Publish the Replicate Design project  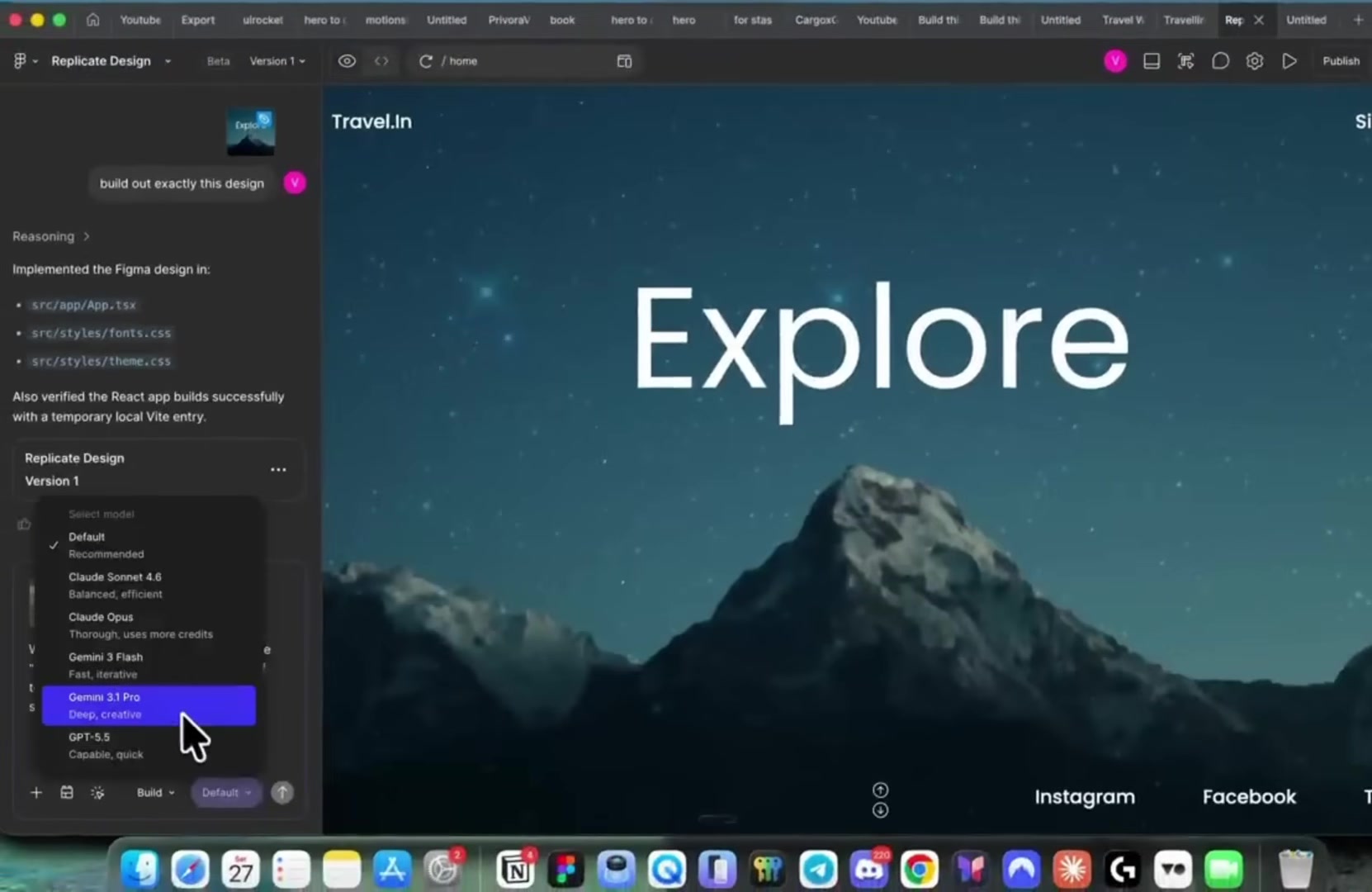click(1341, 61)
